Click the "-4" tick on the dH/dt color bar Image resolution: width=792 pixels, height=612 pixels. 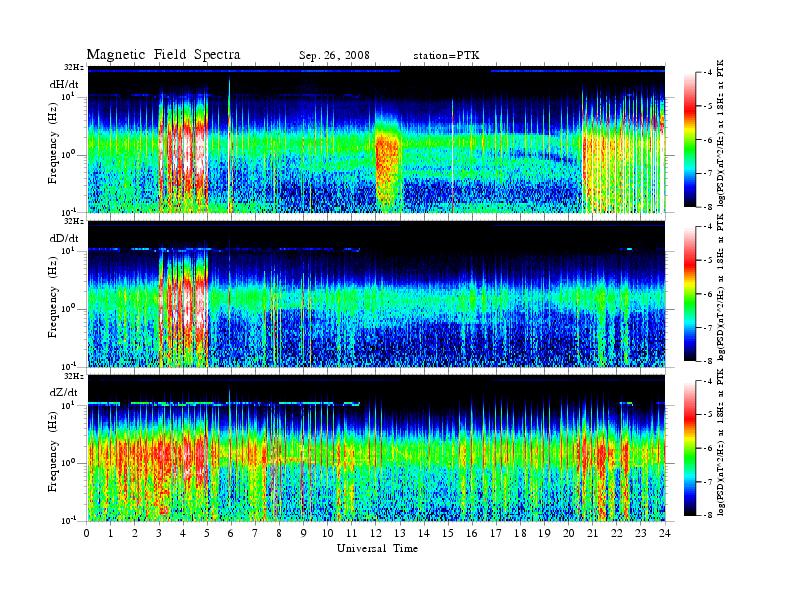click(x=708, y=73)
